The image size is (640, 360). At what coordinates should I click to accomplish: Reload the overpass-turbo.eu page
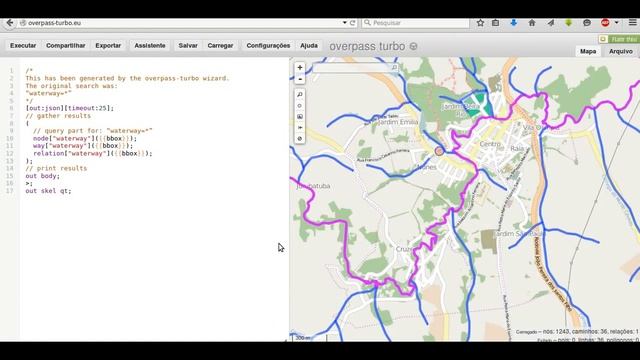pos(353,23)
